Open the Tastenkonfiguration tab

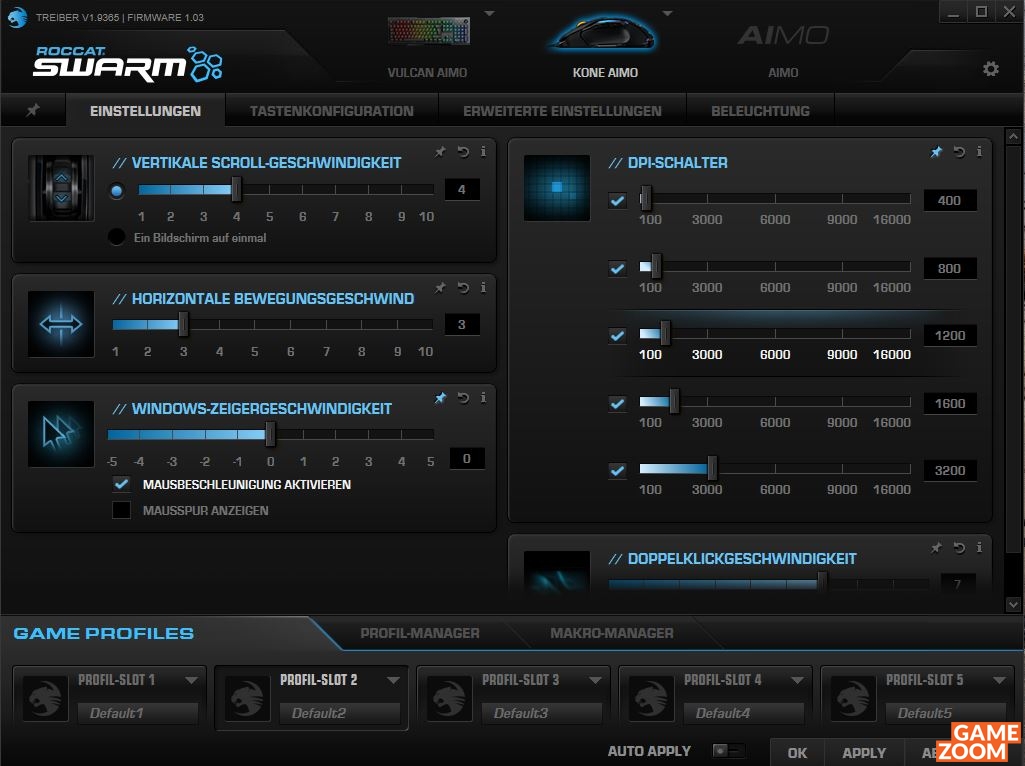tap(331, 110)
